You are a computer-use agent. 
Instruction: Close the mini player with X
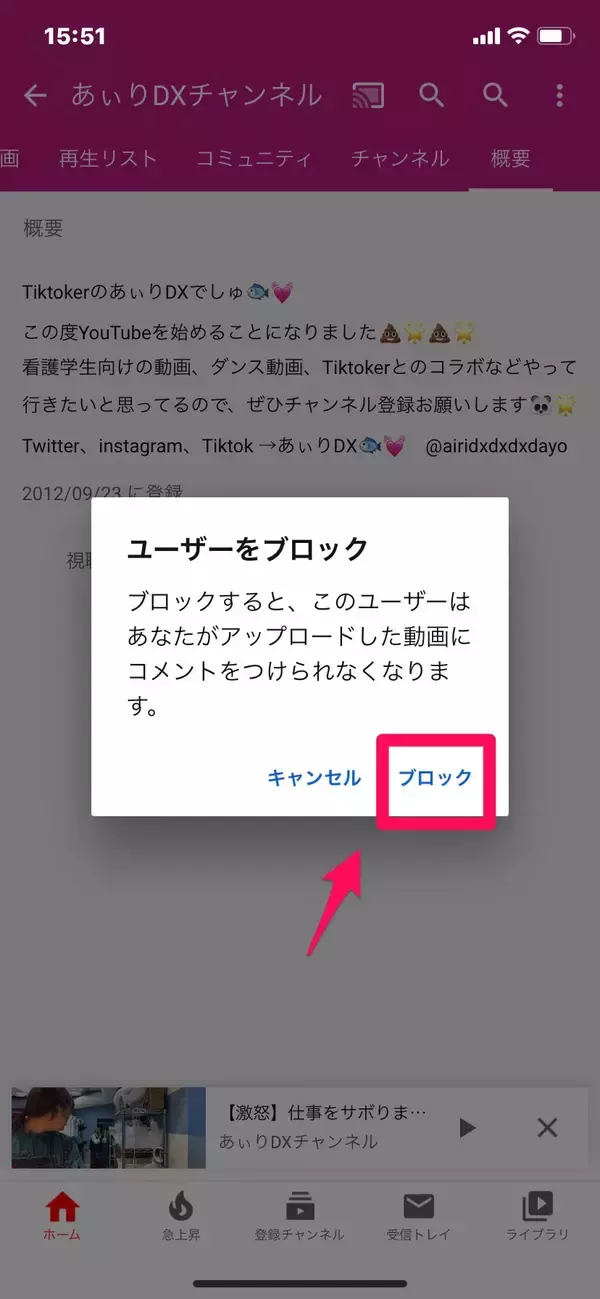pos(547,1128)
